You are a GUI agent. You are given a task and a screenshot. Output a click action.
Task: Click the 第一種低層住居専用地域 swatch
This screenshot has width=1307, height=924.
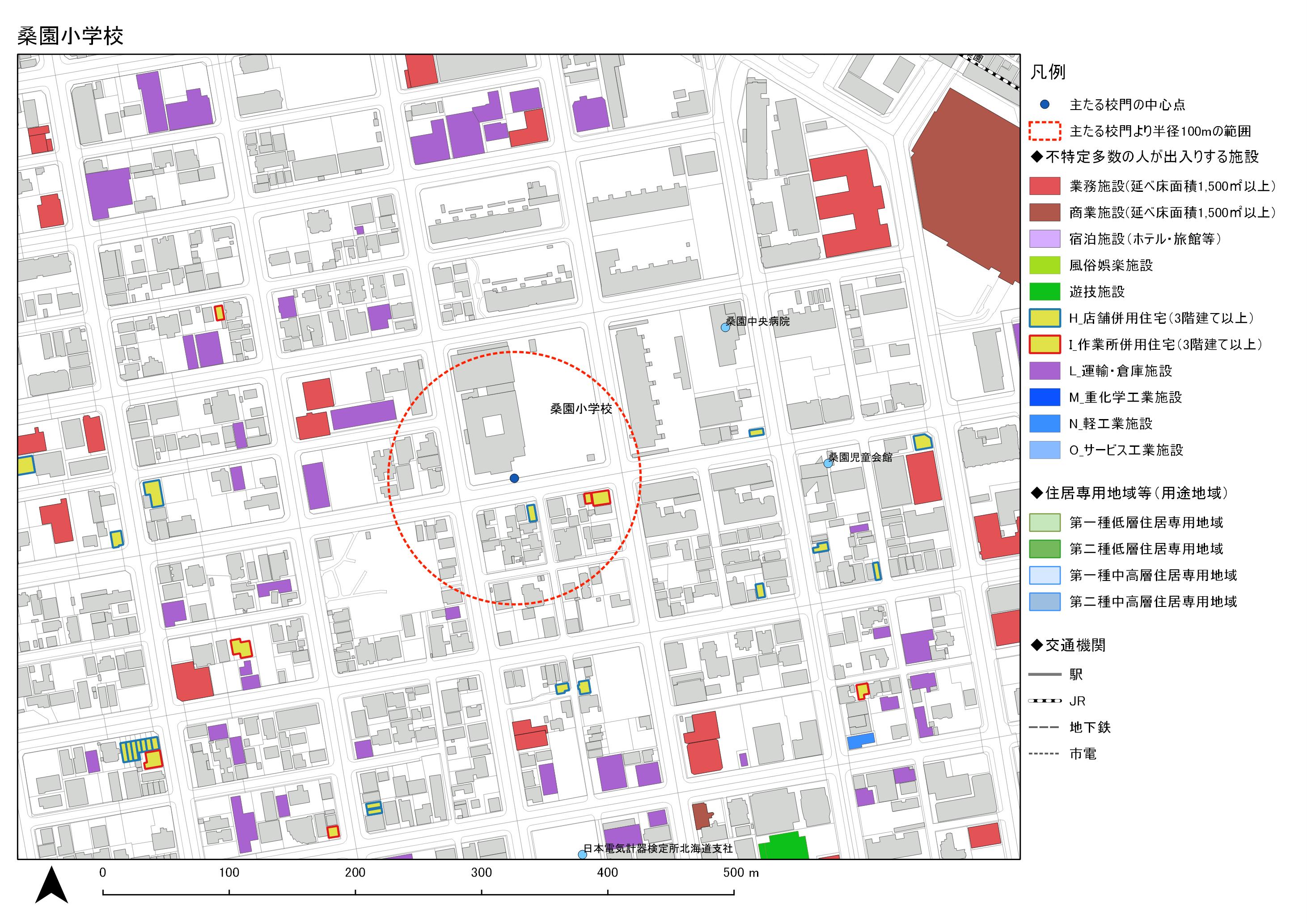1045,522
